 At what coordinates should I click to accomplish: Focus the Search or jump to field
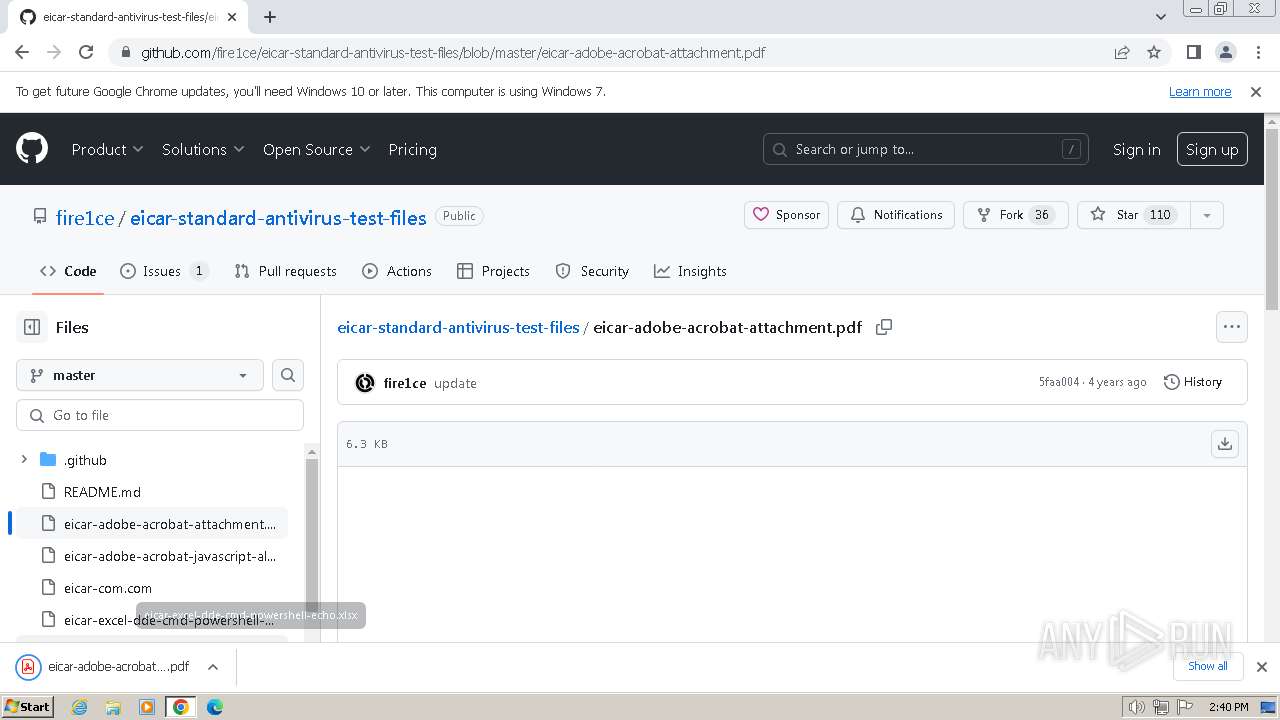point(926,149)
